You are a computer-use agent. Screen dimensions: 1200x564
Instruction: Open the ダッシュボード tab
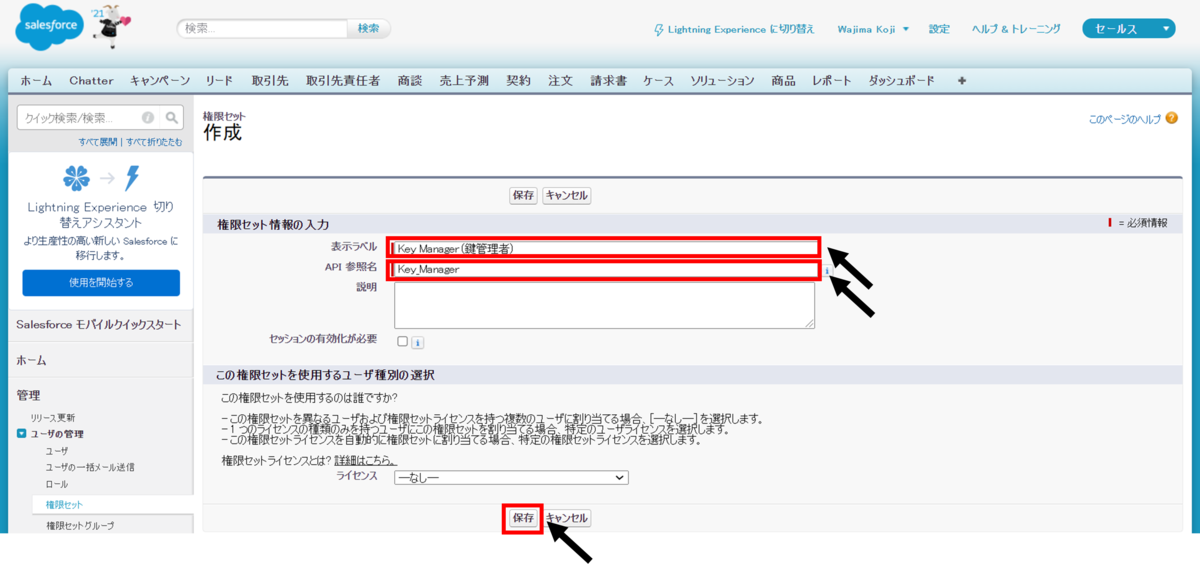tap(901, 81)
